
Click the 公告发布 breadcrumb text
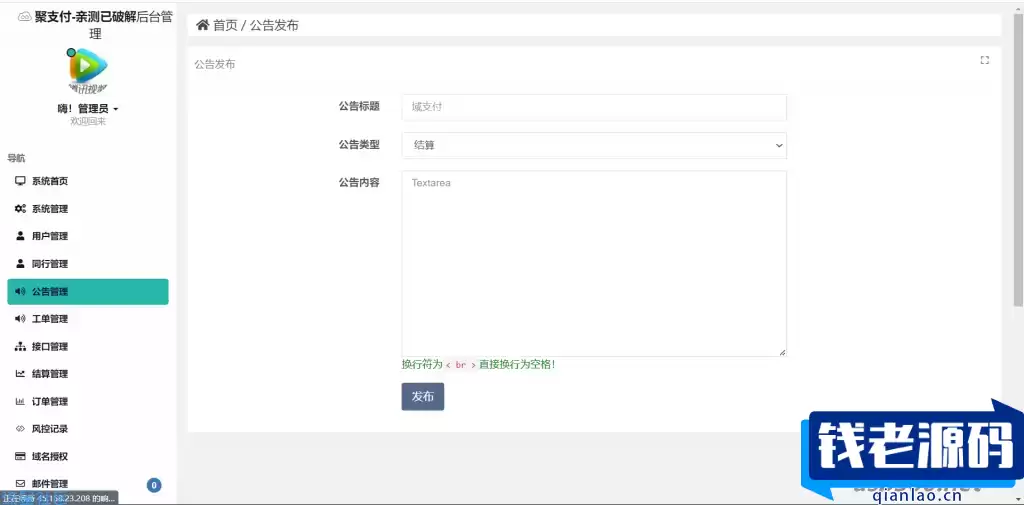click(274, 25)
